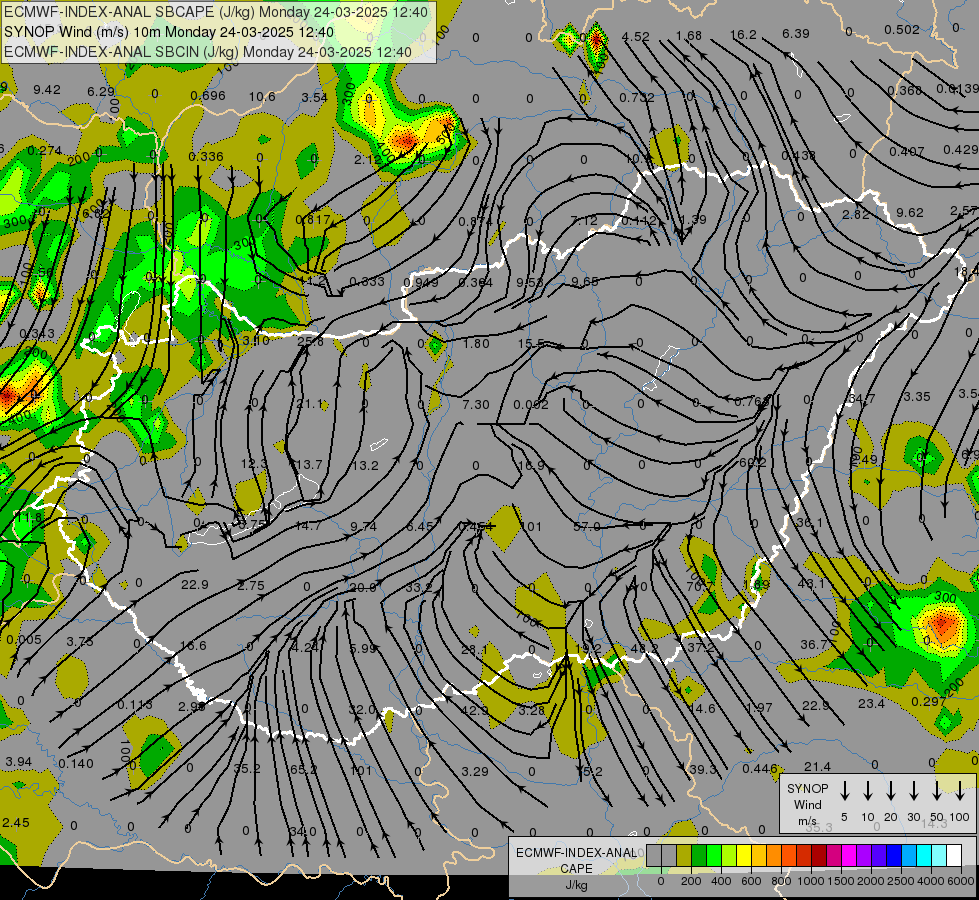979x900 pixels.
Task: Select the dark red CAPE legend swatch
Action: pos(819,856)
